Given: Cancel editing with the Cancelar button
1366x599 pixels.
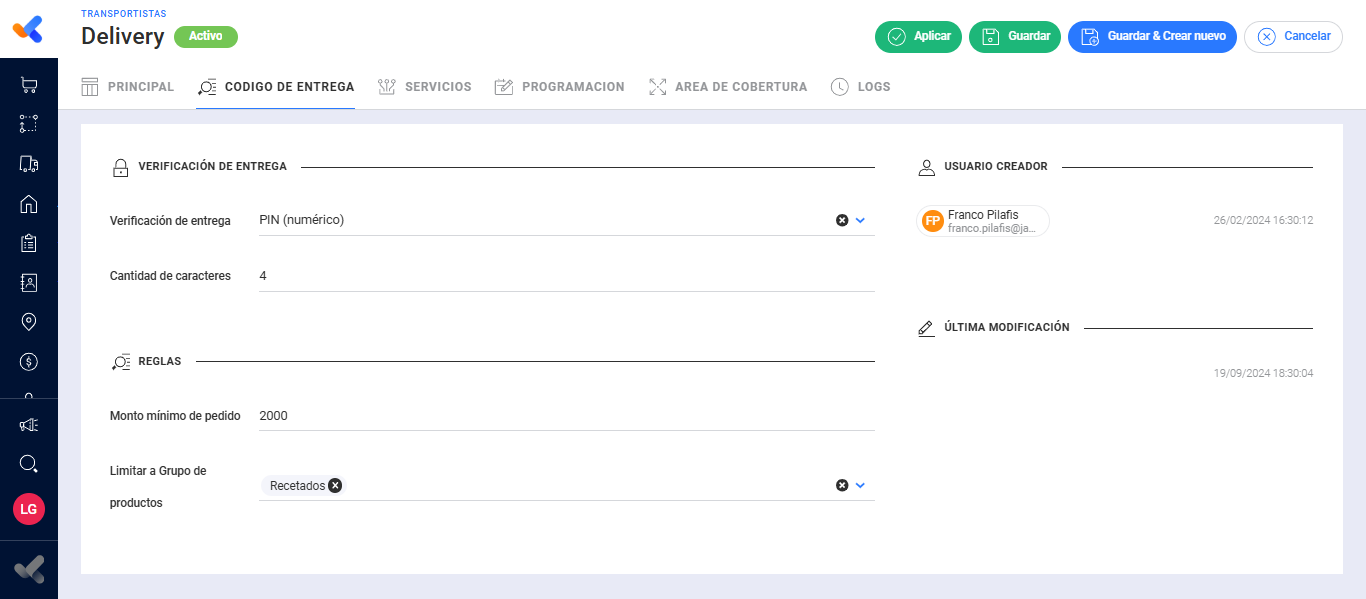Looking at the screenshot, I should [1293, 36].
